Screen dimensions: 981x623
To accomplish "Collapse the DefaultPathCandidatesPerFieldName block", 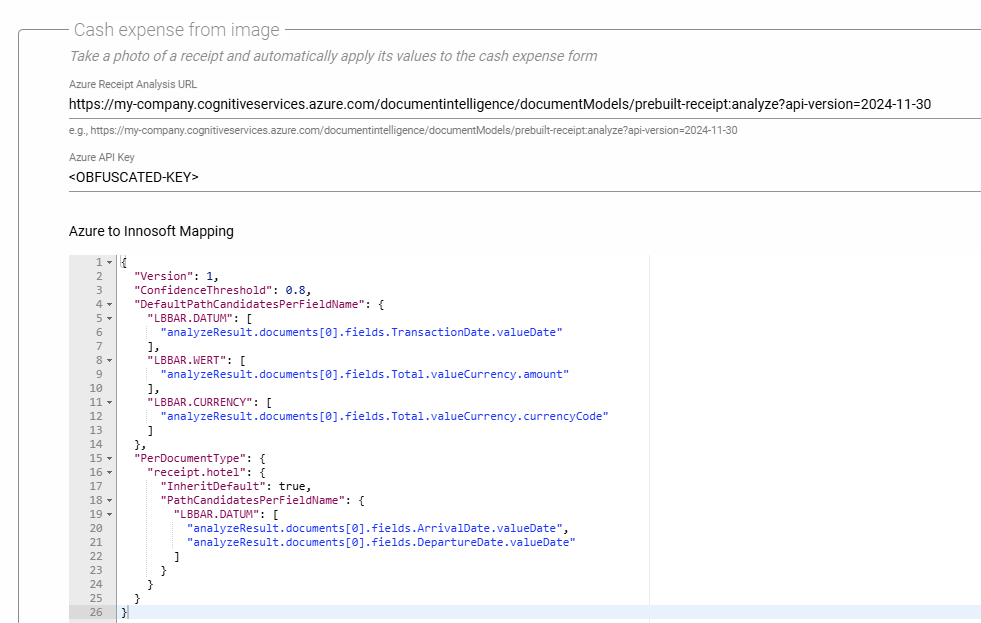I will (x=109, y=304).
